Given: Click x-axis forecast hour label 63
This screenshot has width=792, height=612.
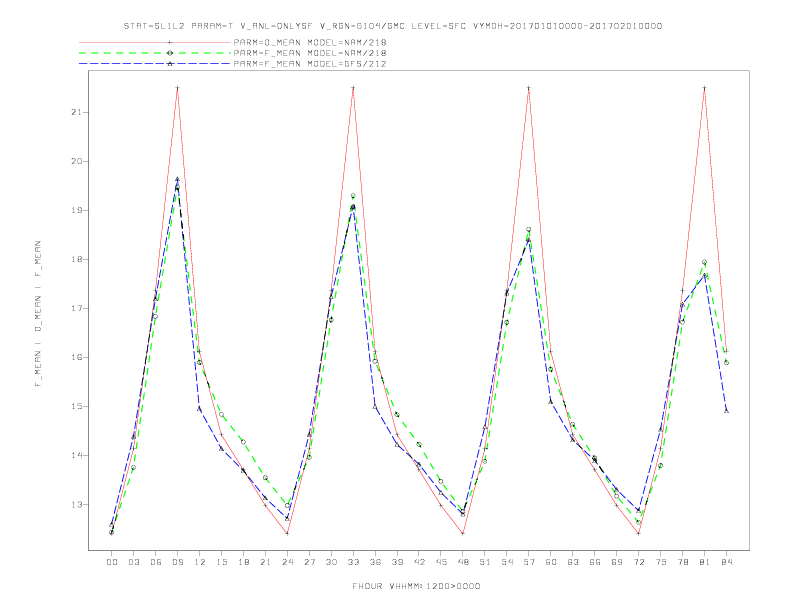Looking at the screenshot, I should click(573, 562).
